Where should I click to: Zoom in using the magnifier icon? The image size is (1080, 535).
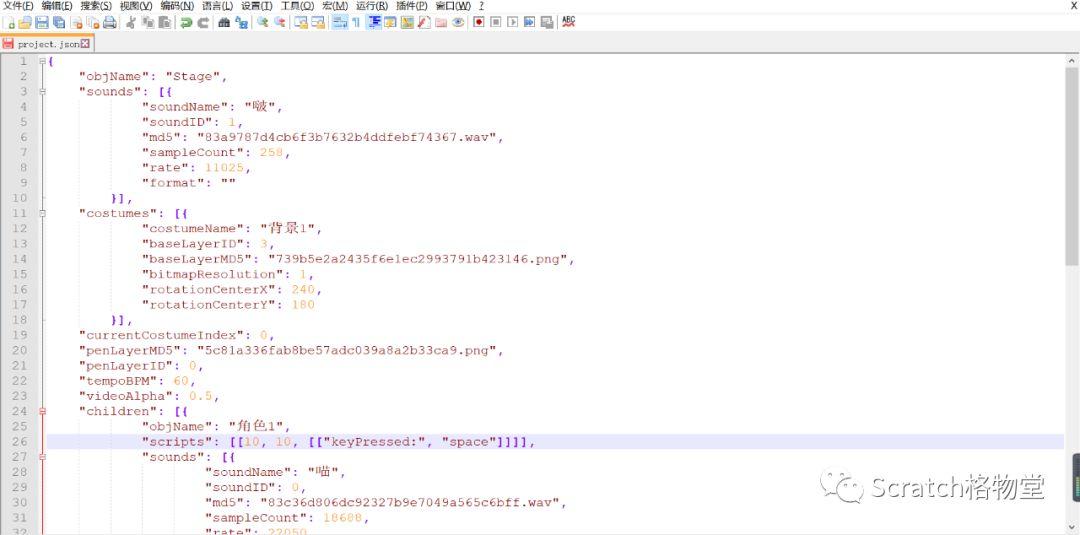(262, 22)
